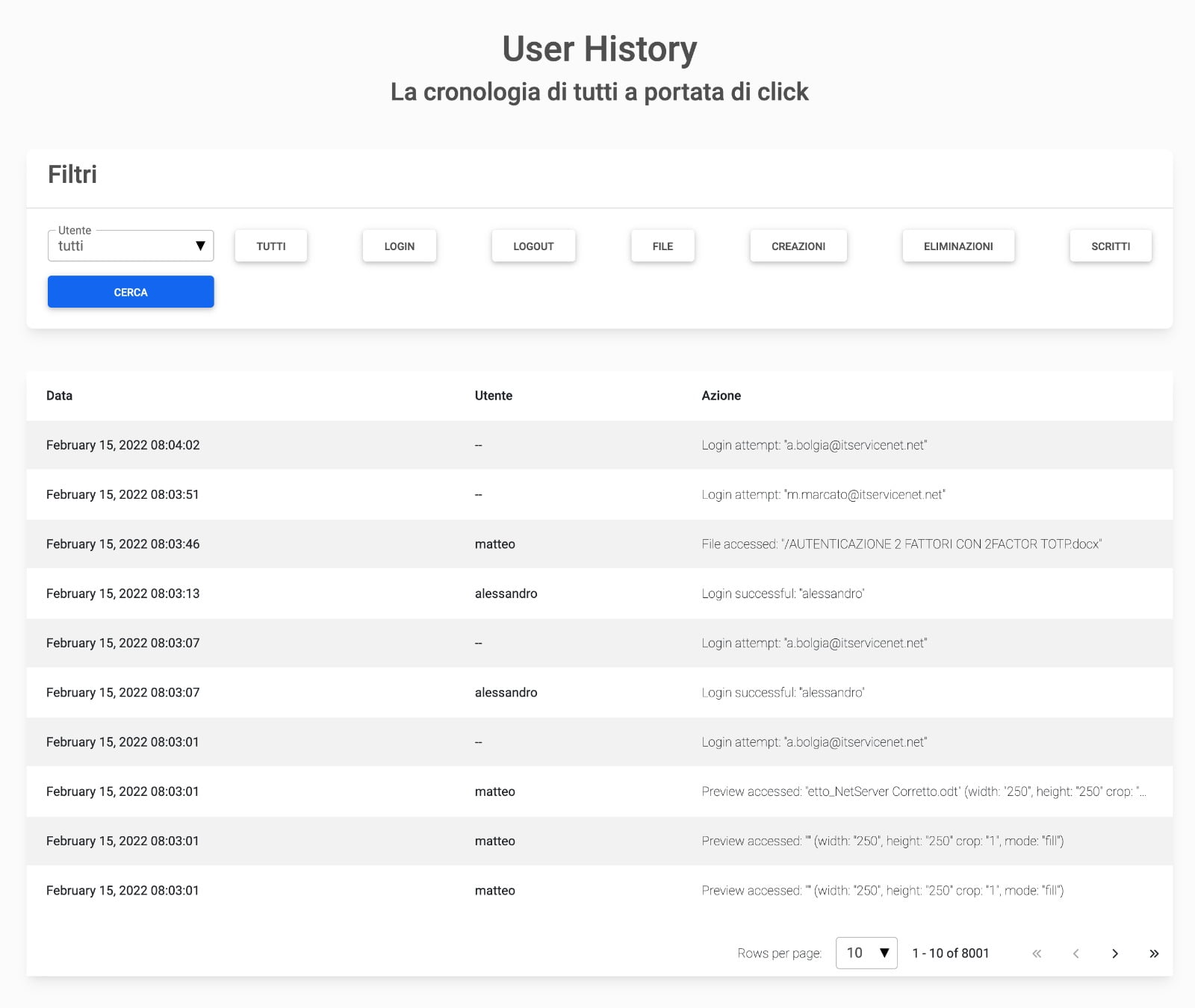Go to the first page of results

(x=1037, y=953)
